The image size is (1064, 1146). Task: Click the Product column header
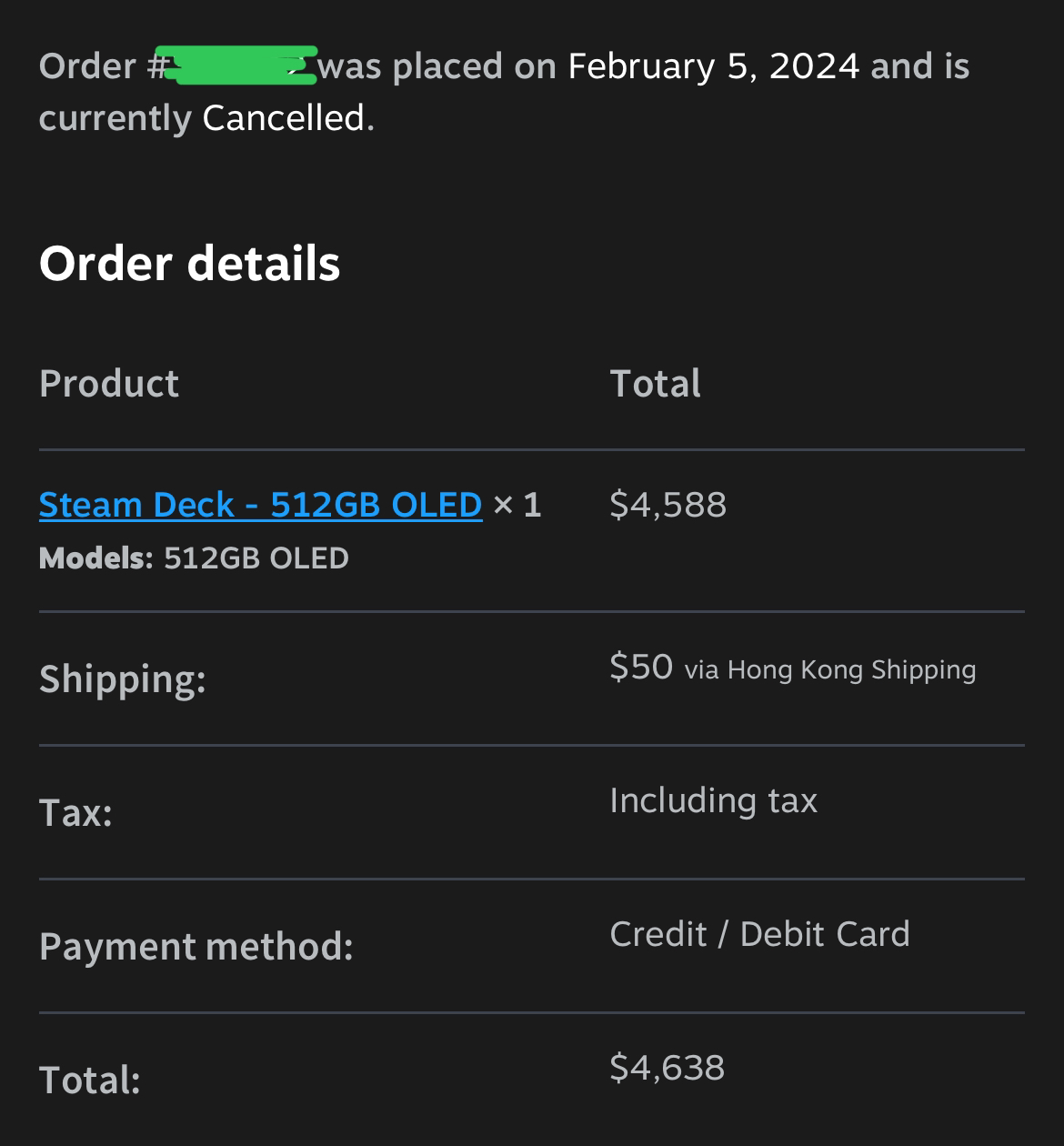click(109, 383)
